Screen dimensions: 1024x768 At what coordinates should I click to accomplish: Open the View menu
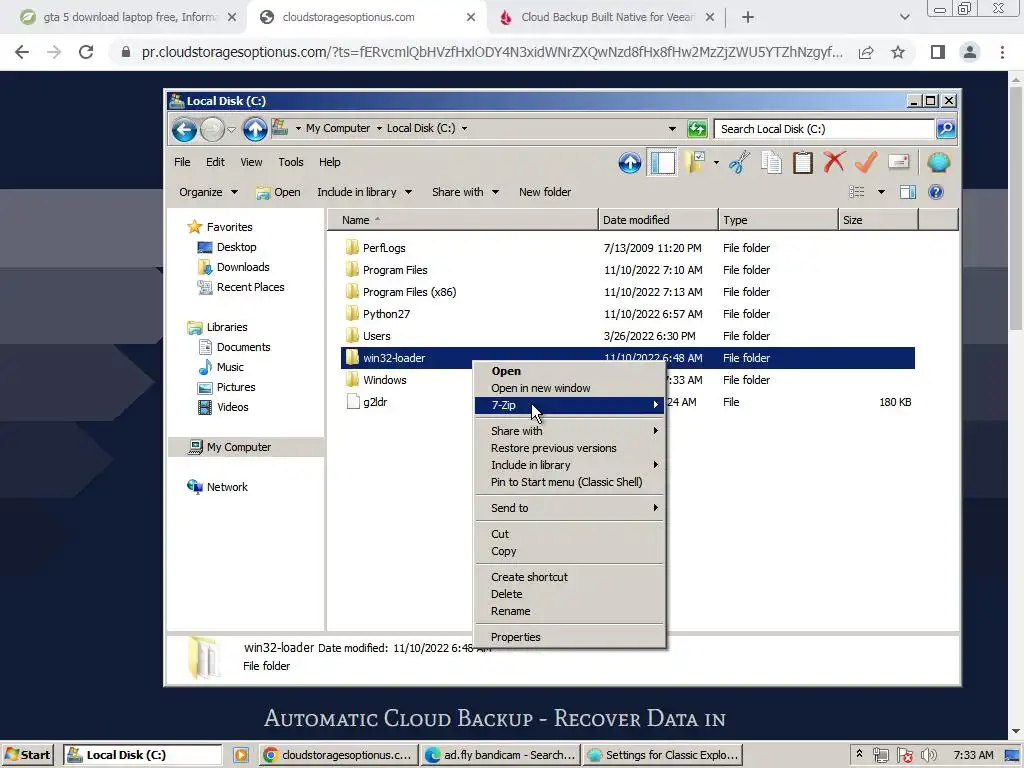tap(251, 162)
